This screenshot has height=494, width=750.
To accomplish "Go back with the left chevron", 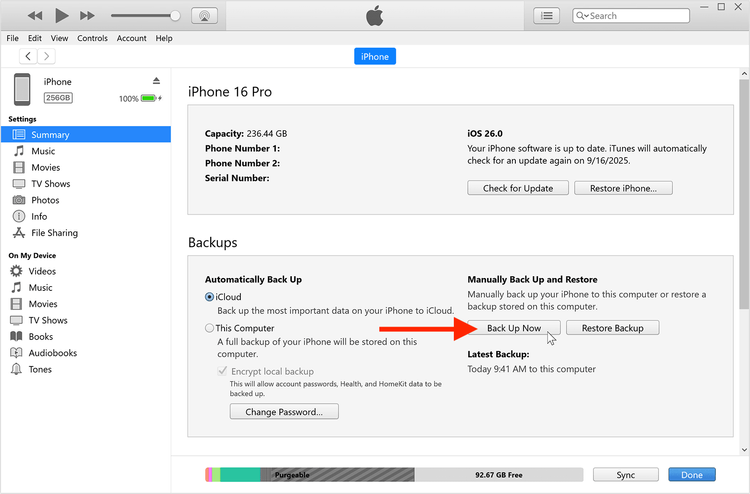I will 28,56.
